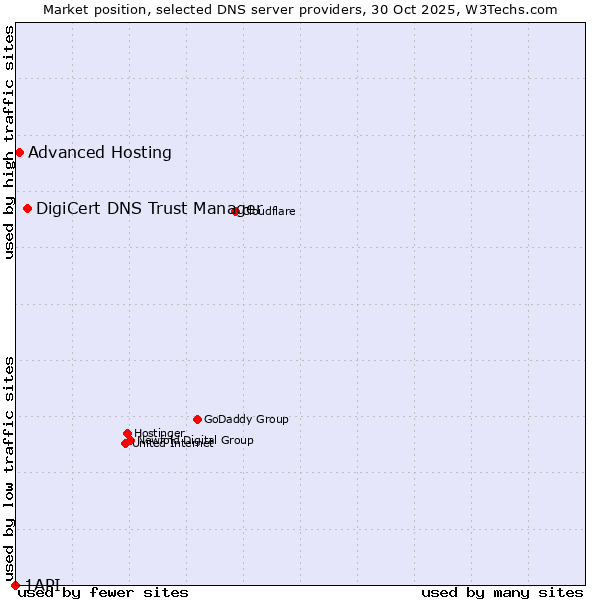Click the 'used by many sites' axis label
Image resolution: width=600 pixels, height=600 pixels.
[502, 592]
